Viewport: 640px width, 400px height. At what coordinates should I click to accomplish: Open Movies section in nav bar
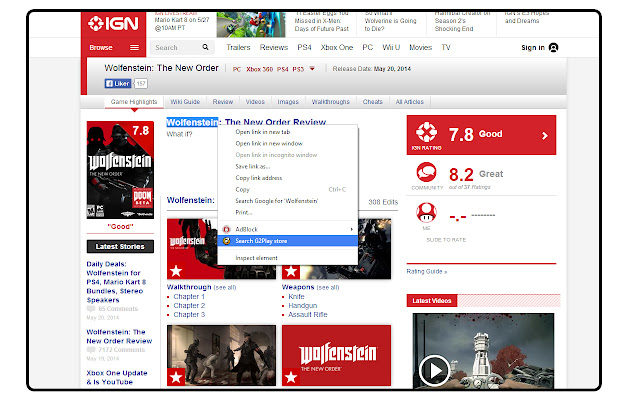point(420,47)
